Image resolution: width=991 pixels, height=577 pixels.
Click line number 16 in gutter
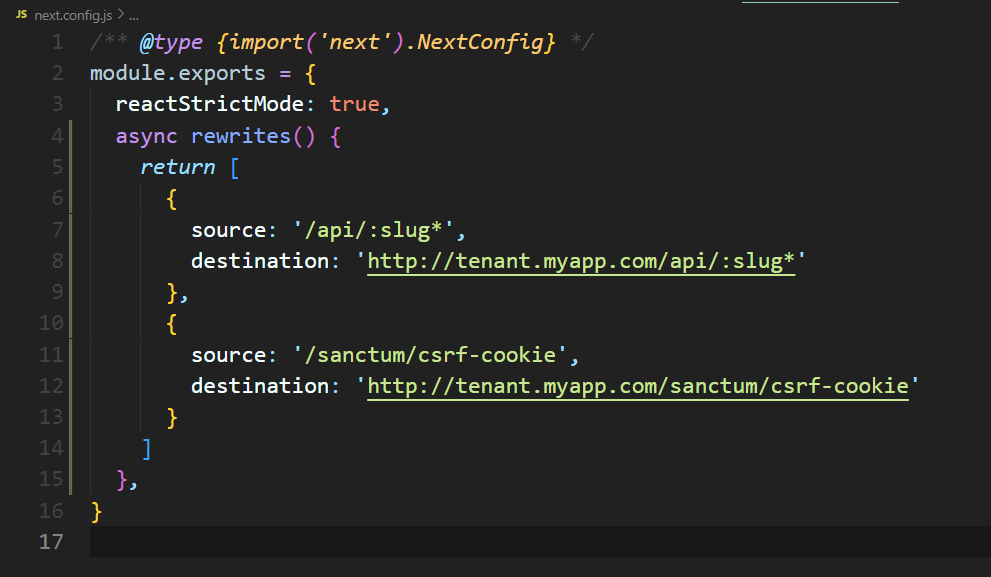(x=51, y=511)
